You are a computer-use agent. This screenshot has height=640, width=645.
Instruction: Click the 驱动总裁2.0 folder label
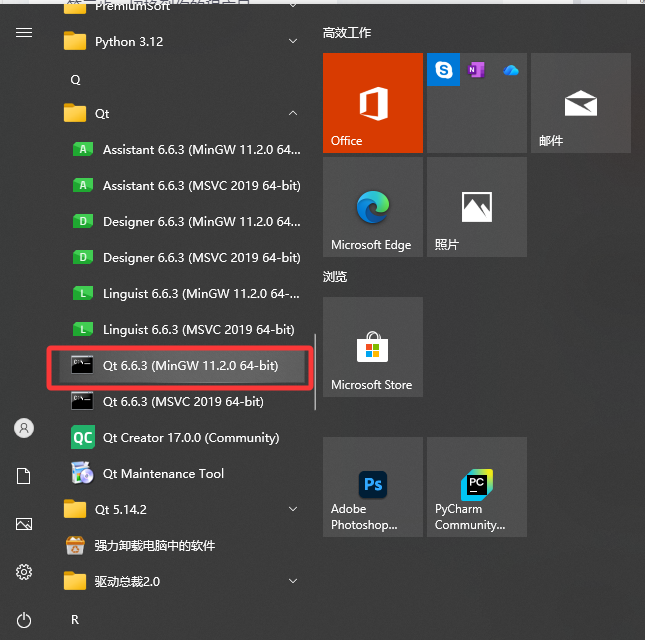tap(127, 582)
